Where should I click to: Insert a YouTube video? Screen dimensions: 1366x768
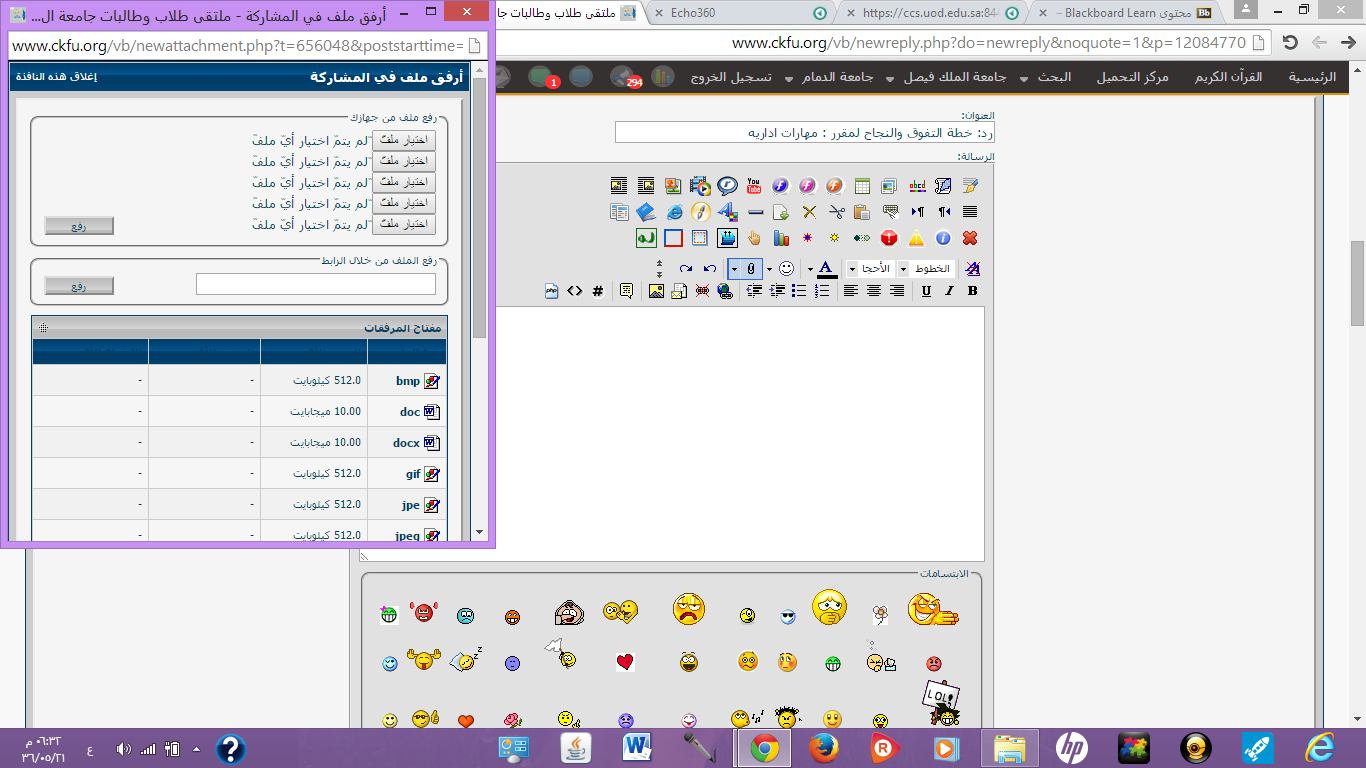coord(754,186)
